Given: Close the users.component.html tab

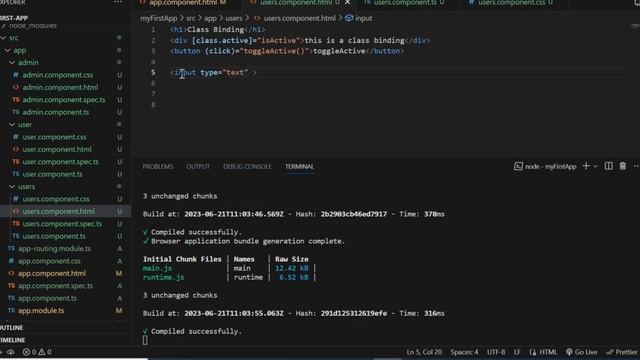Looking at the screenshot, I should pos(347,3).
